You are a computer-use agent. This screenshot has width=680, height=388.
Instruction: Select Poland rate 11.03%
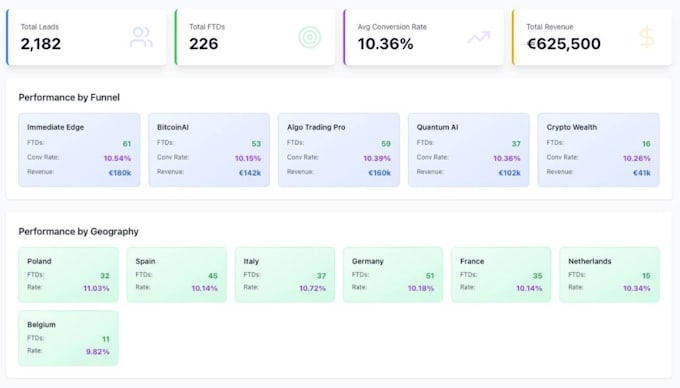coord(96,288)
